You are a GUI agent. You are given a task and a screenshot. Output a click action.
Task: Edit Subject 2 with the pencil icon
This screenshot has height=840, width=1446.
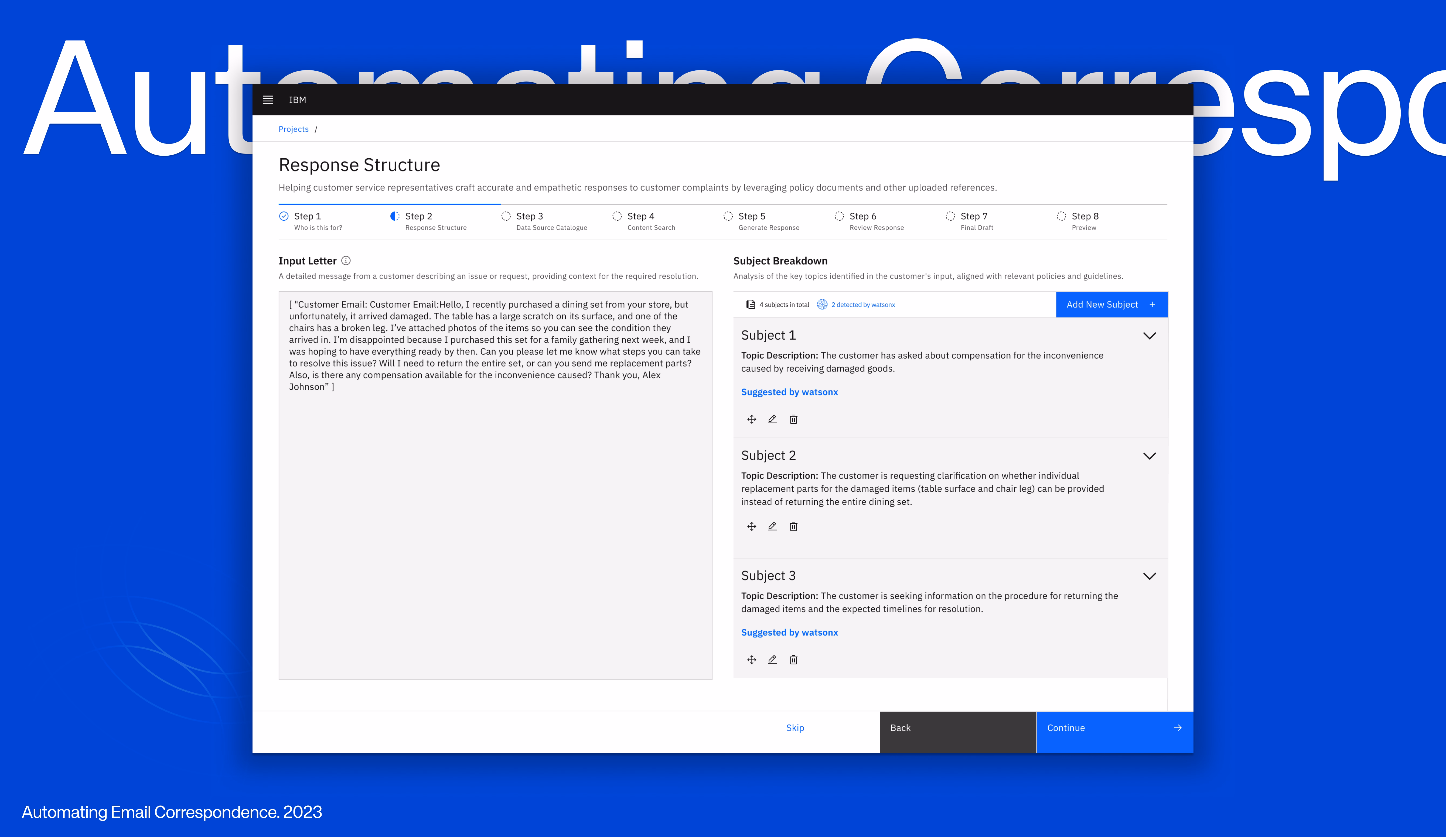[772, 526]
